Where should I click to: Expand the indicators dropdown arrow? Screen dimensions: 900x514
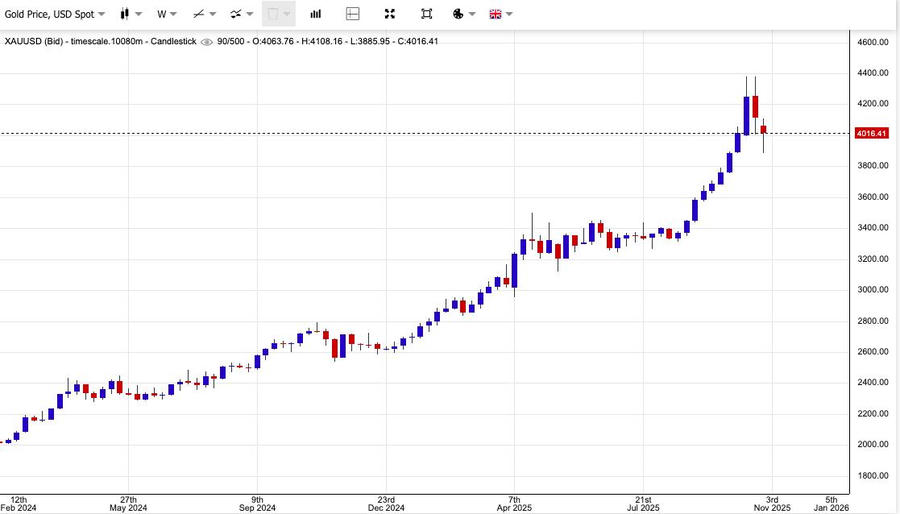click(x=250, y=15)
